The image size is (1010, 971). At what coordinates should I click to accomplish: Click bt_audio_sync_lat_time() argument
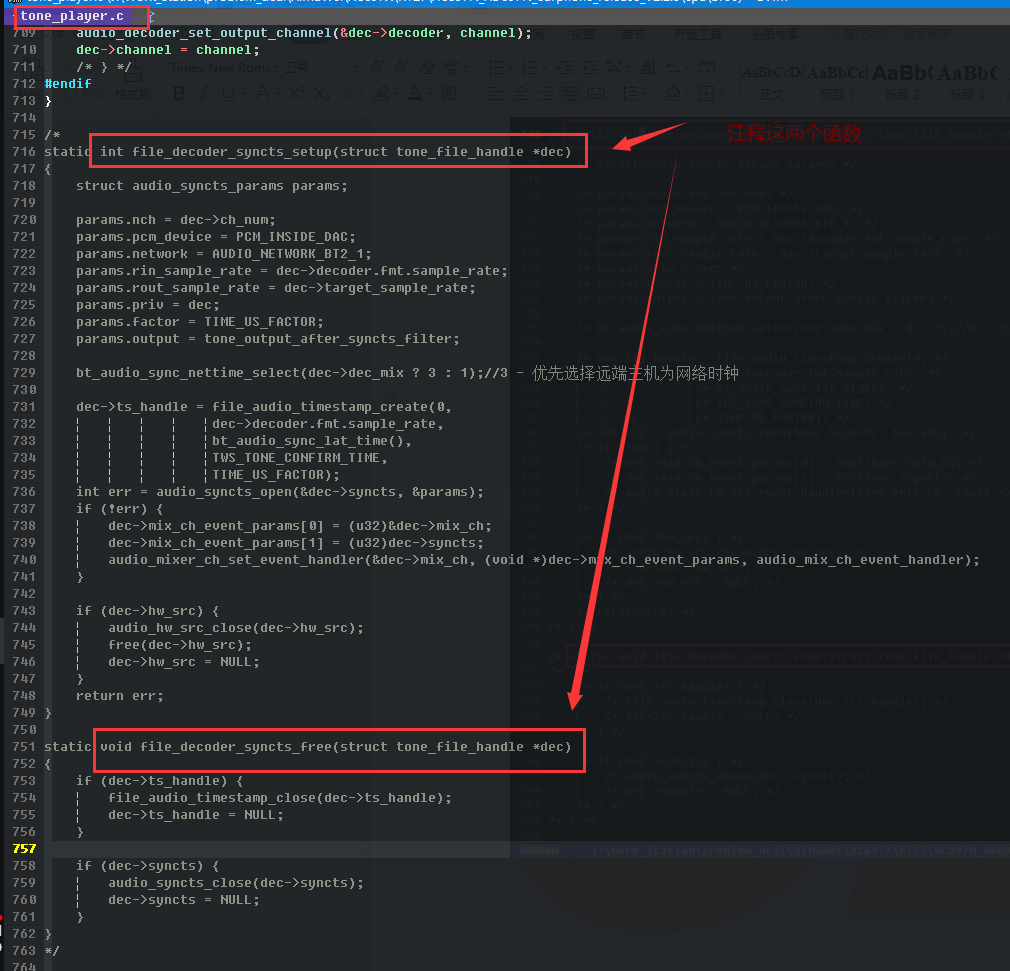coord(308,441)
